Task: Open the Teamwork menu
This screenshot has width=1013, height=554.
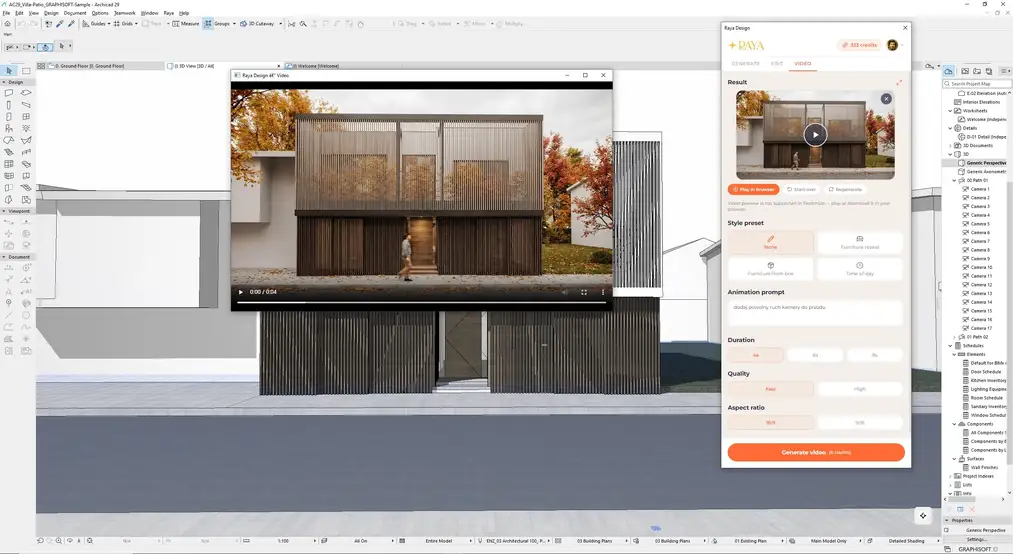Action: 125,13
